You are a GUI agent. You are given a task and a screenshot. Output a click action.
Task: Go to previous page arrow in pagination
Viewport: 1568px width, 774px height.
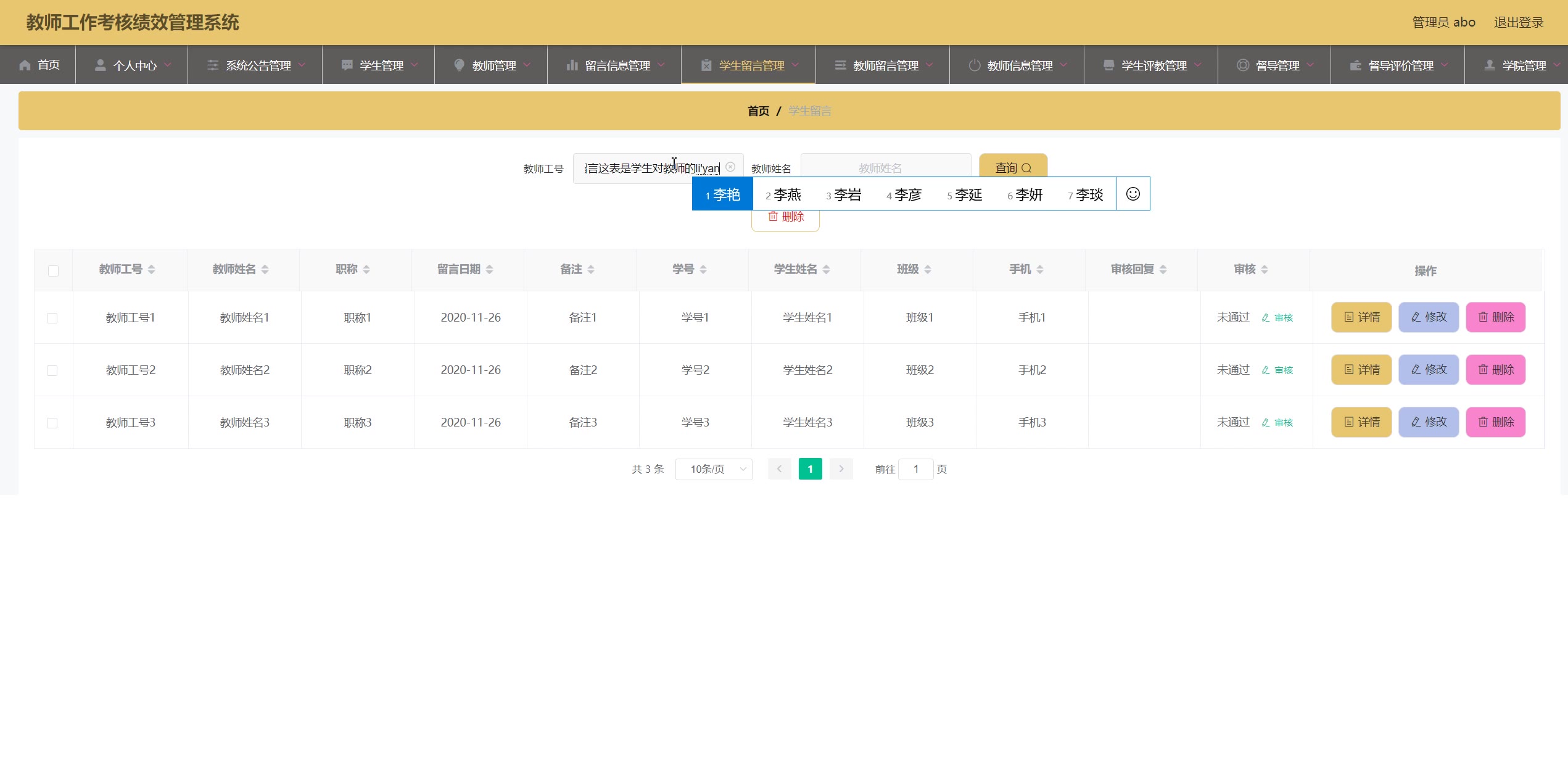coord(779,469)
